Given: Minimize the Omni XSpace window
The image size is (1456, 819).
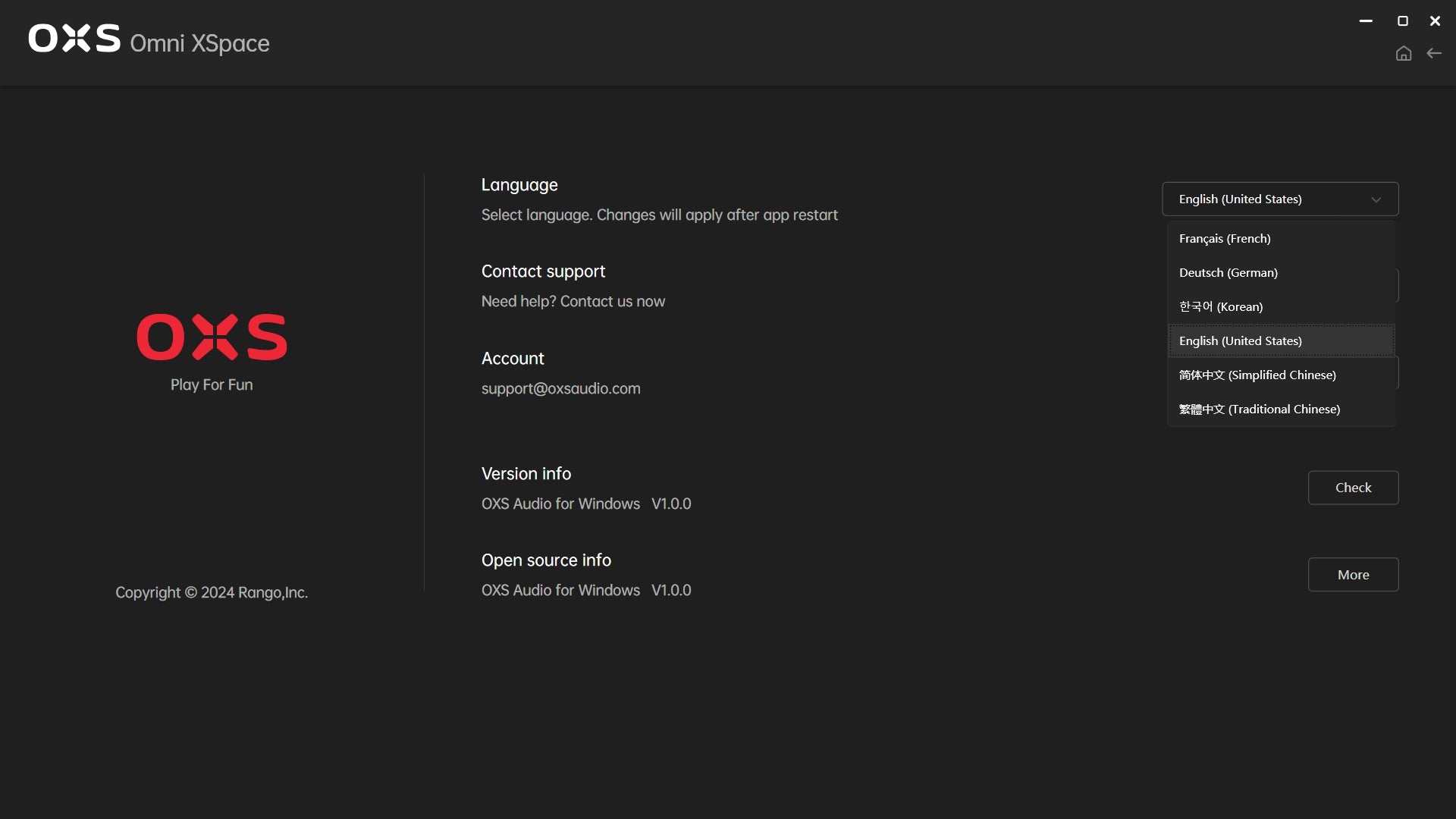Looking at the screenshot, I should 1366,21.
